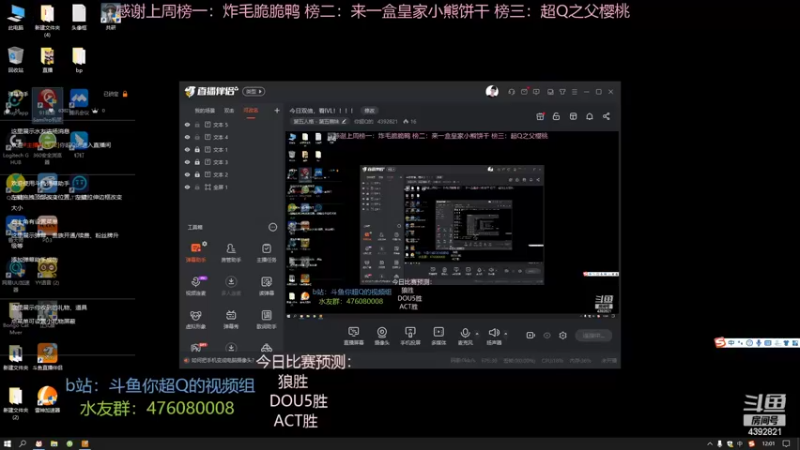Screen dimensions: 800x450
Task: Mute the 扬声器 speaker
Action: [x=493, y=336]
